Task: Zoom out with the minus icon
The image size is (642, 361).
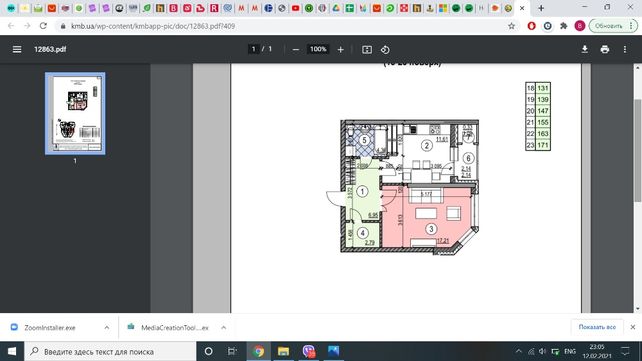Action: point(296,50)
